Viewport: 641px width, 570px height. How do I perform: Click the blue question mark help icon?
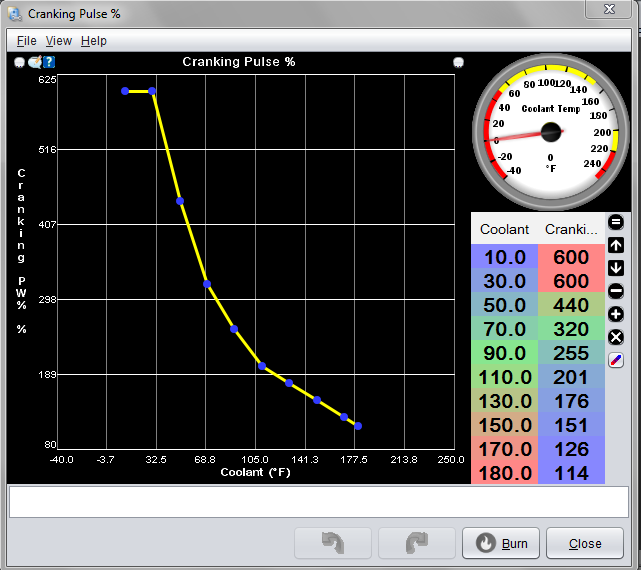[48, 62]
